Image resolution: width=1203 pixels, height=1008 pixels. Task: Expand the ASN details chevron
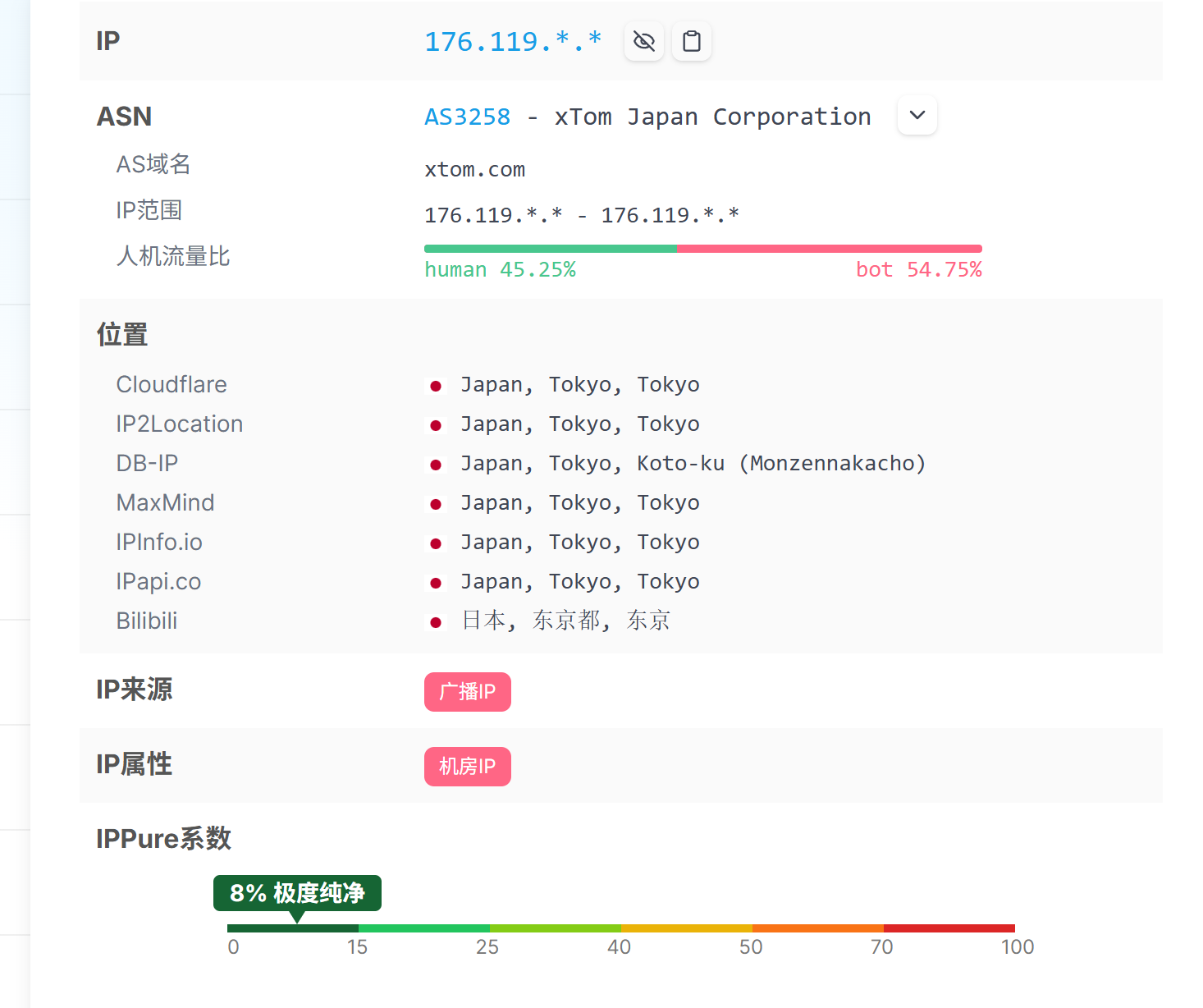point(917,116)
